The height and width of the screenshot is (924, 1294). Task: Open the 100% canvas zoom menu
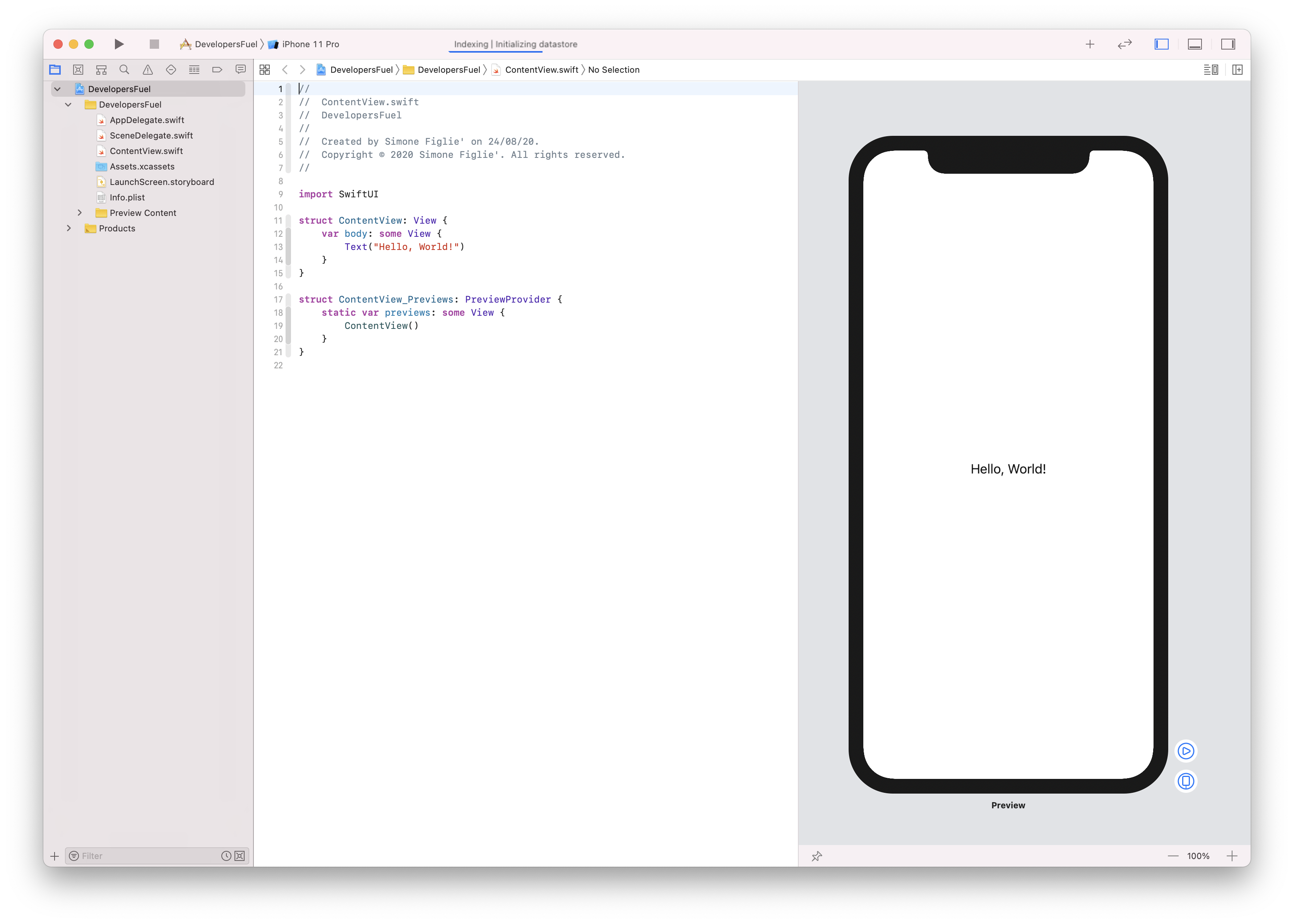tap(1198, 856)
